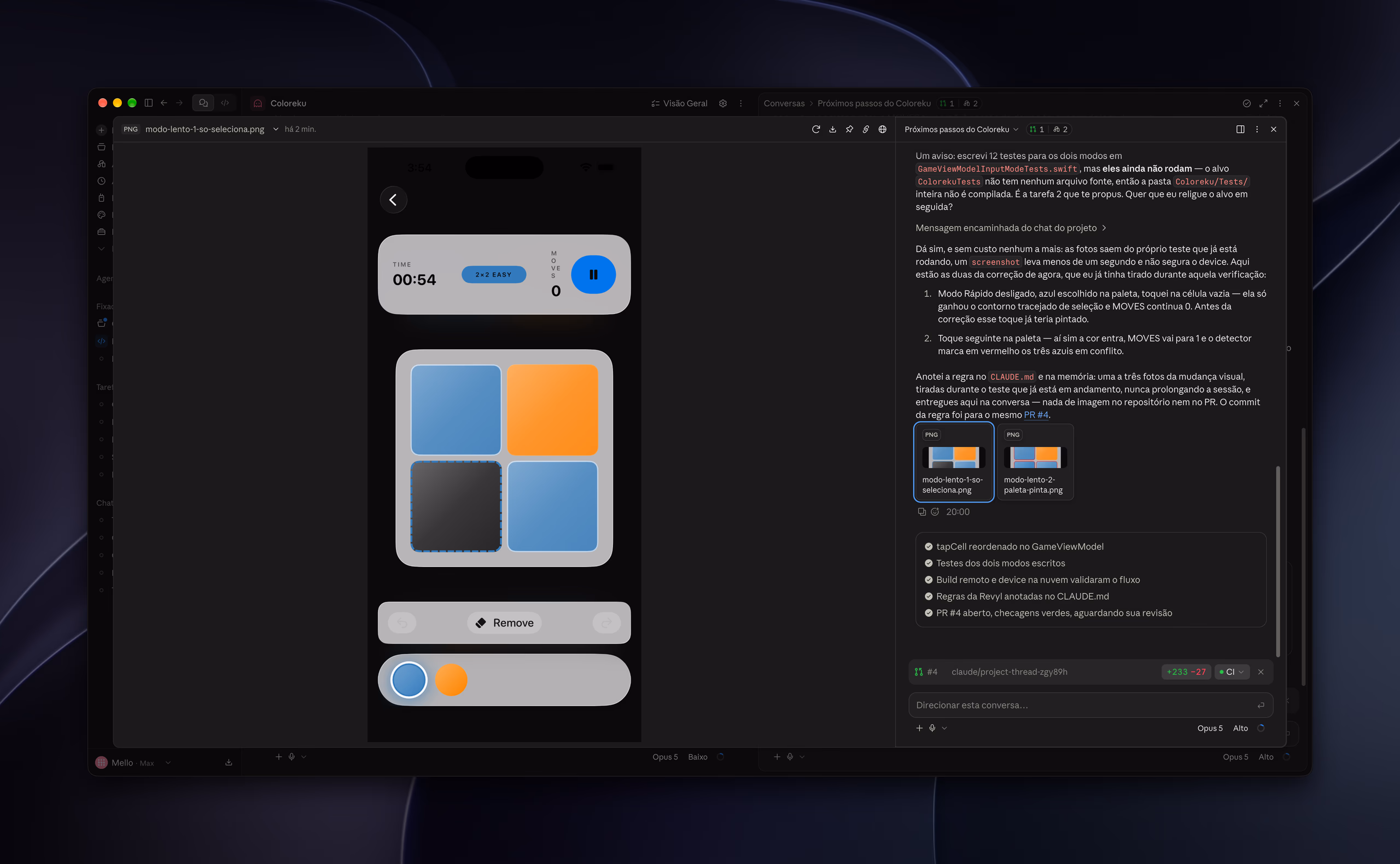Click the check beside Build remoto e device
This screenshot has width=1400, height=864.
click(929, 580)
